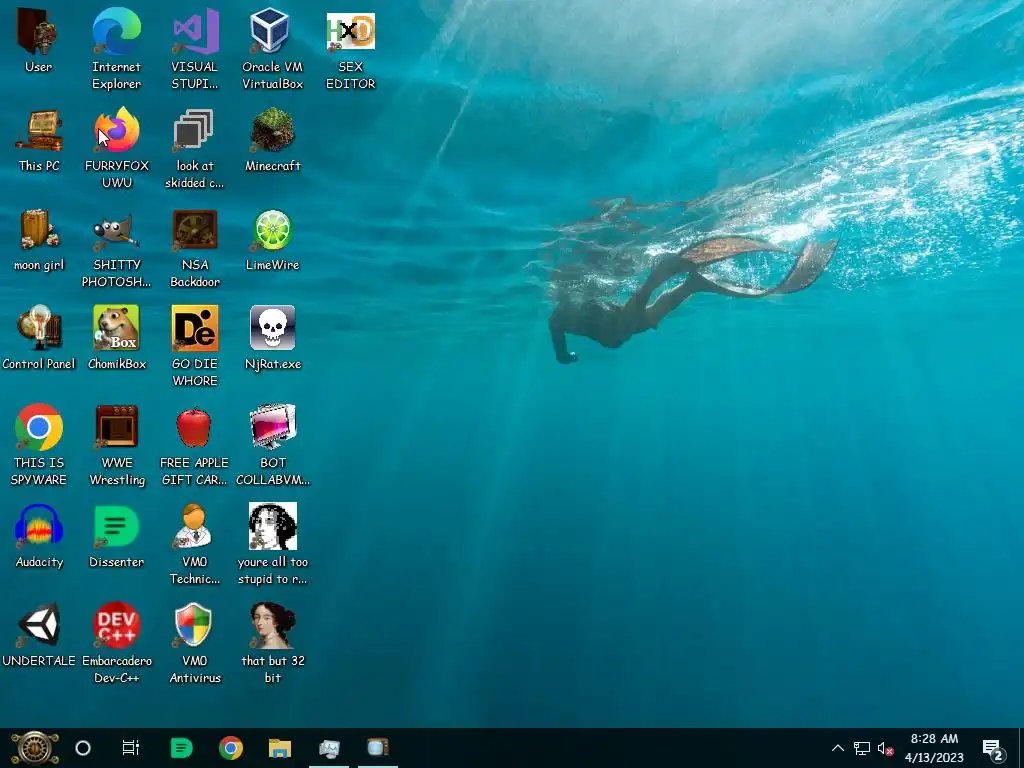Viewport: 1024px width, 768px height.
Task: Open File Explorer from the taskbar
Action: pos(280,748)
